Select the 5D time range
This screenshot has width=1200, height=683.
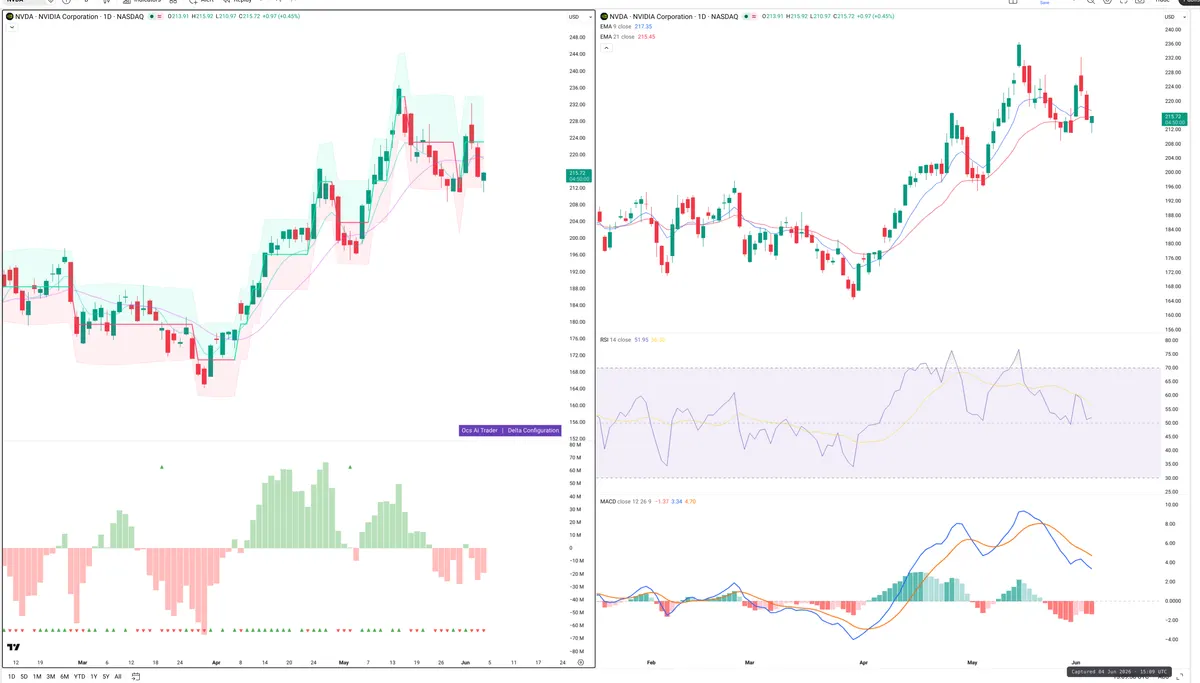point(24,676)
